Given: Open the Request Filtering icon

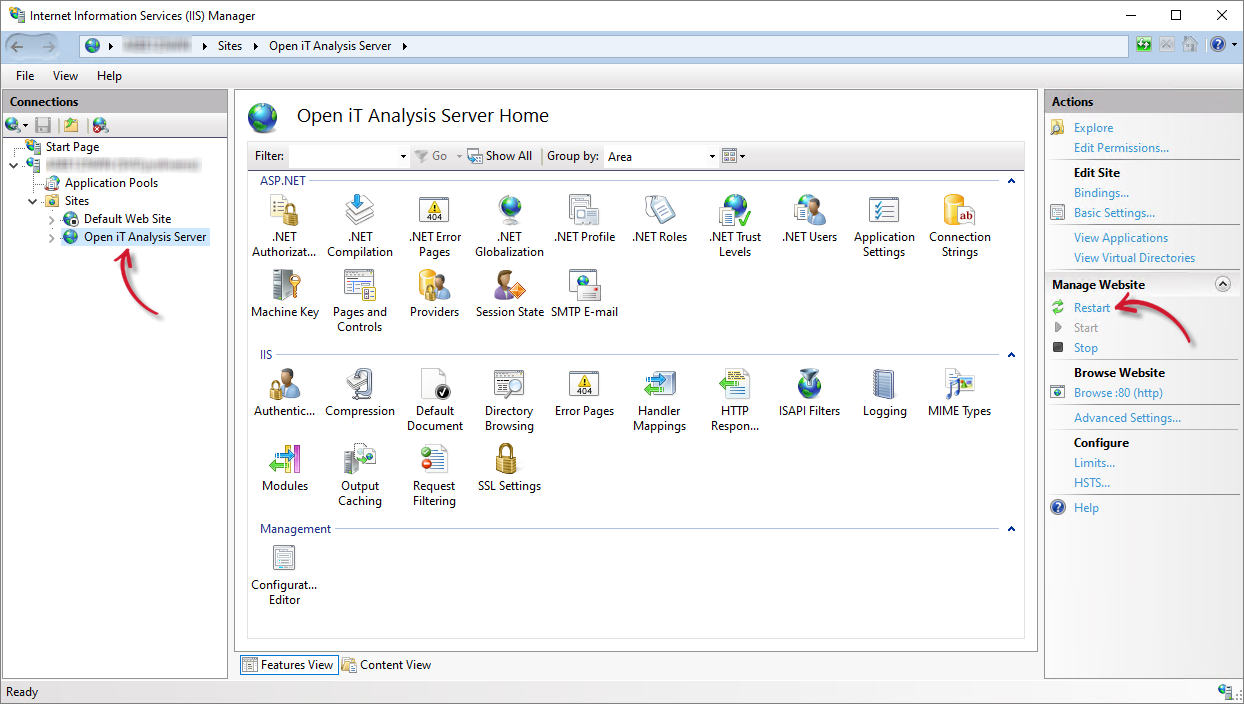Looking at the screenshot, I should coord(434,474).
